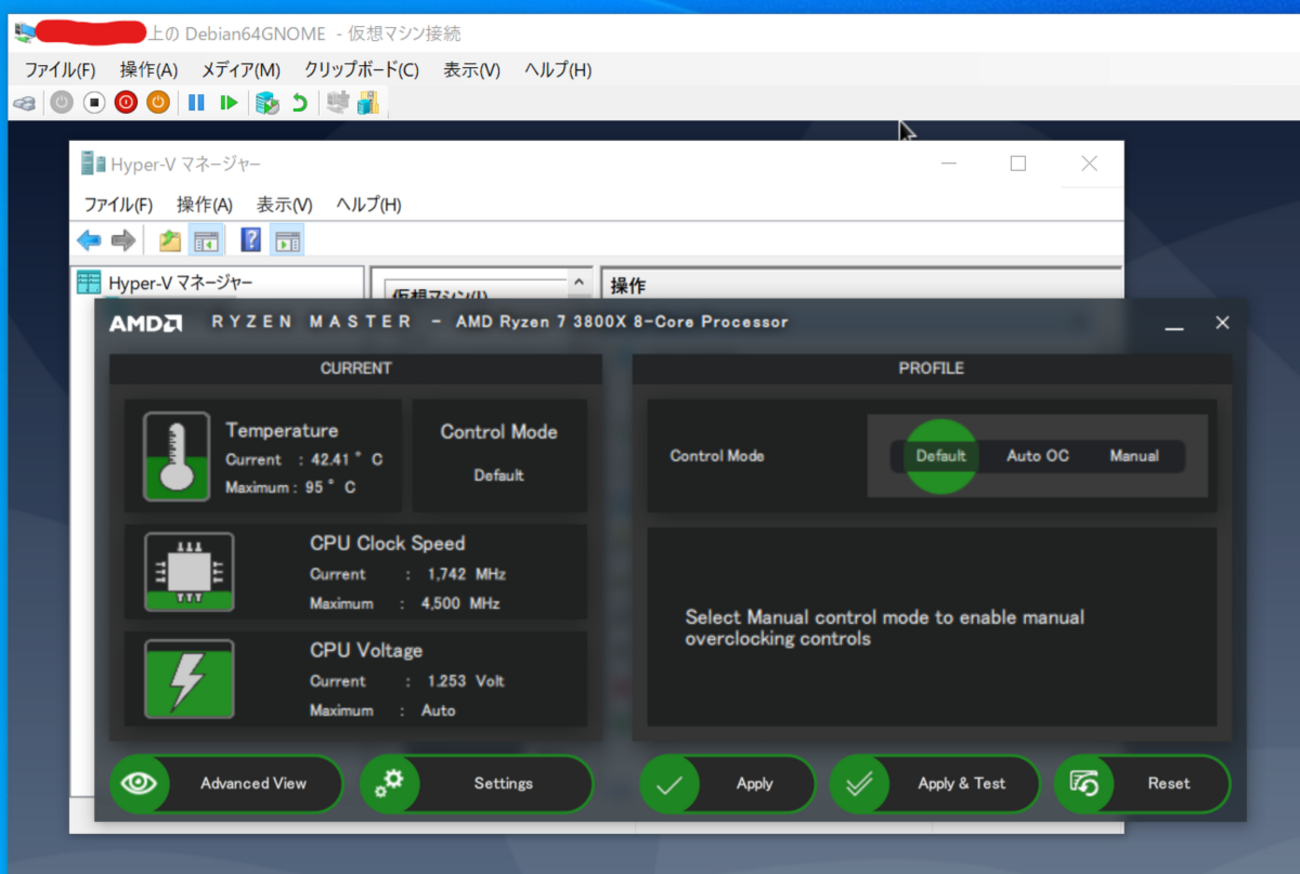The width and height of the screenshot is (1300, 874).
Task: Click the yellow and blue server icon in VM toolbar
Action: pyautogui.click(x=369, y=102)
